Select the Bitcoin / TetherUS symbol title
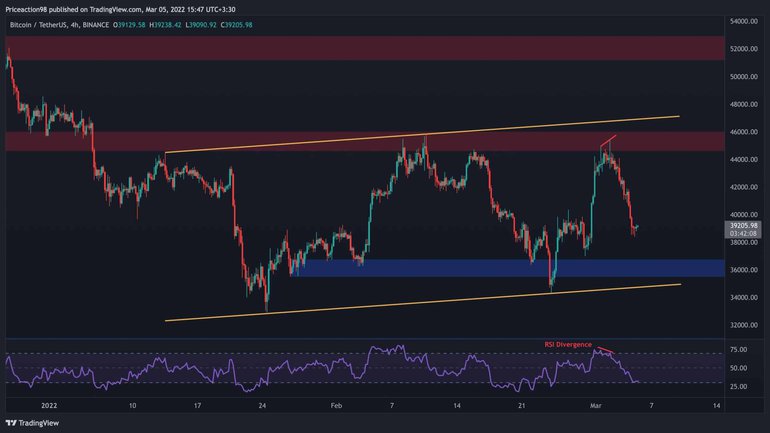The image size is (770, 433). (x=59, y=25)
